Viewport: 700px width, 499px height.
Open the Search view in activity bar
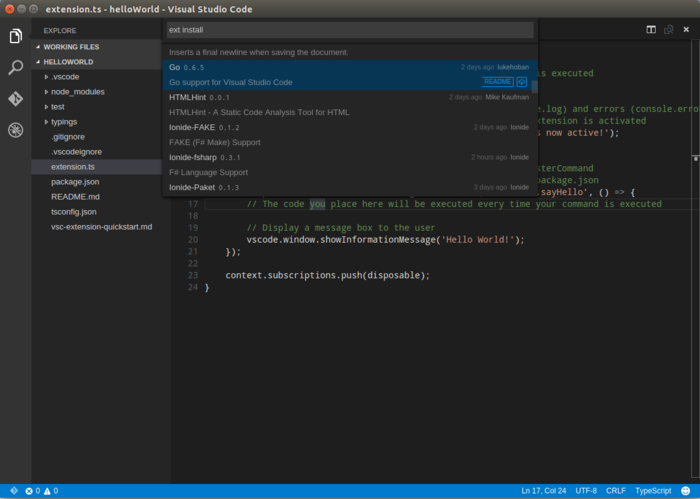(15, 68)
